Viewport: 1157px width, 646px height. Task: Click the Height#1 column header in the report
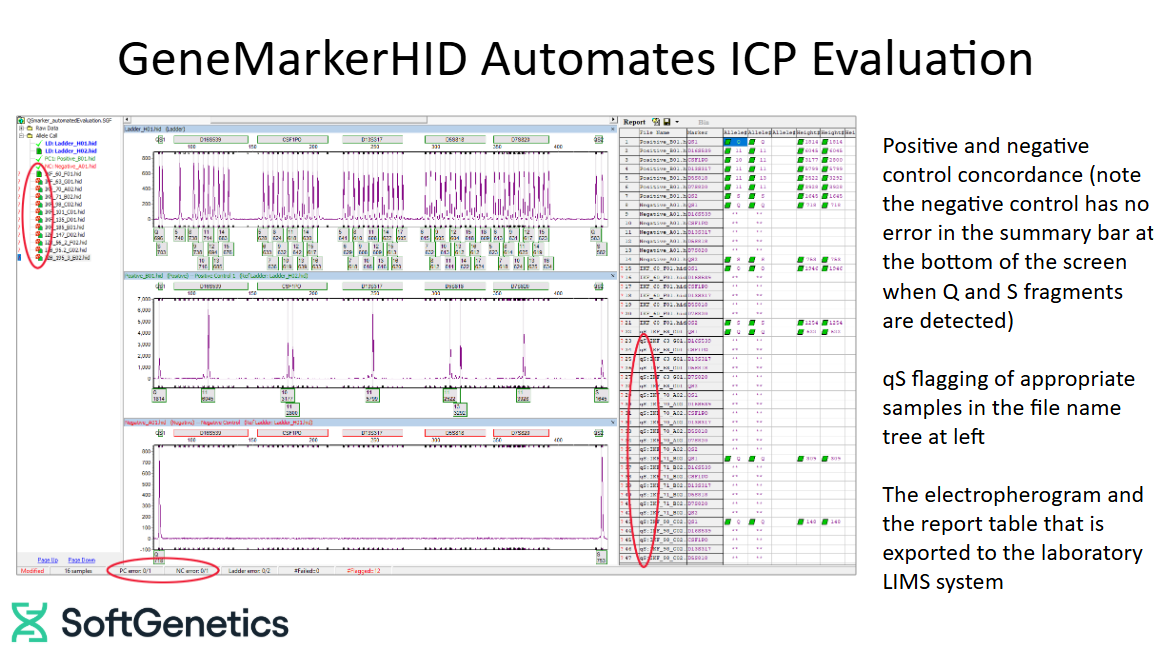pos(807,133)
